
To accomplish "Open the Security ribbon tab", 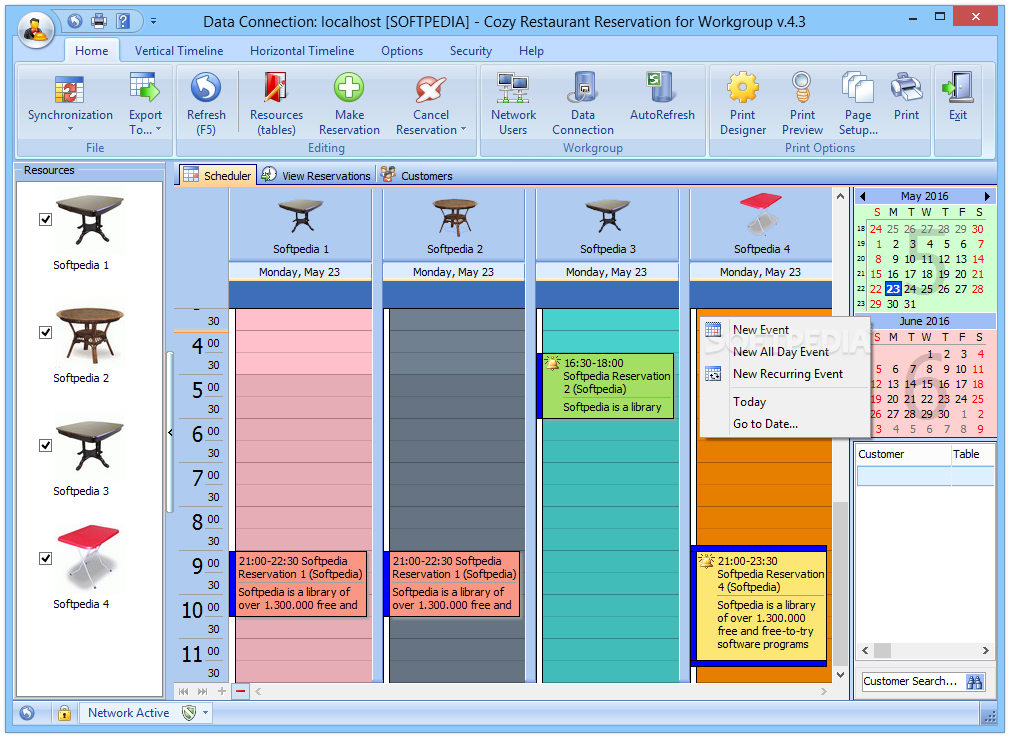I will (x=471, y=51).
